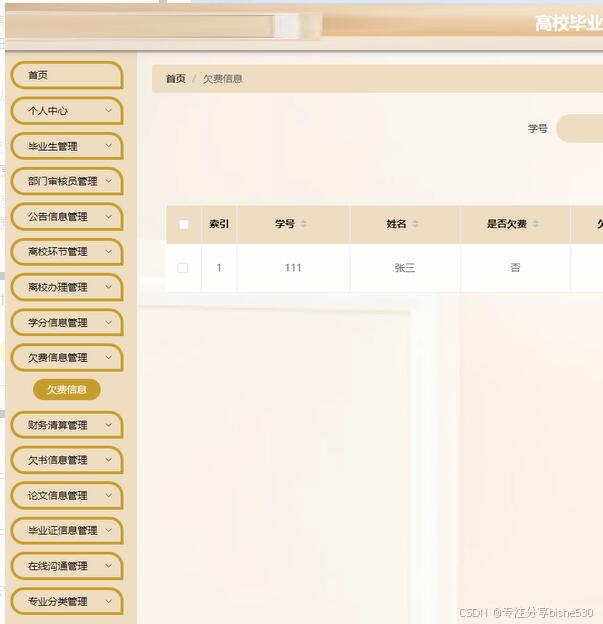Open the 公告信息管理 menu item
Image resolution: width=603 pixels, height=624 pixels.
pyautogui.click(x=67, y=217)
